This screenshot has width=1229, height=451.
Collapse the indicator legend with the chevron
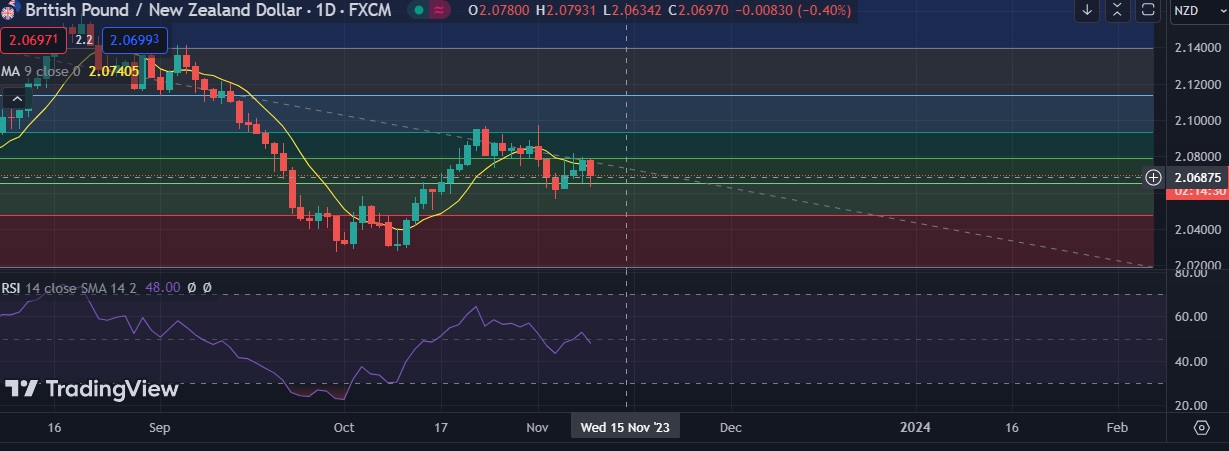click(15, 98)
